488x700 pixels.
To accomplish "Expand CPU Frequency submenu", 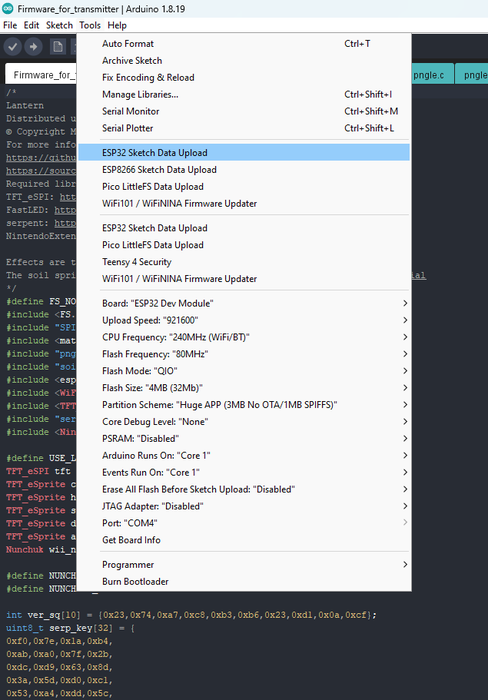I will [244, 338].
